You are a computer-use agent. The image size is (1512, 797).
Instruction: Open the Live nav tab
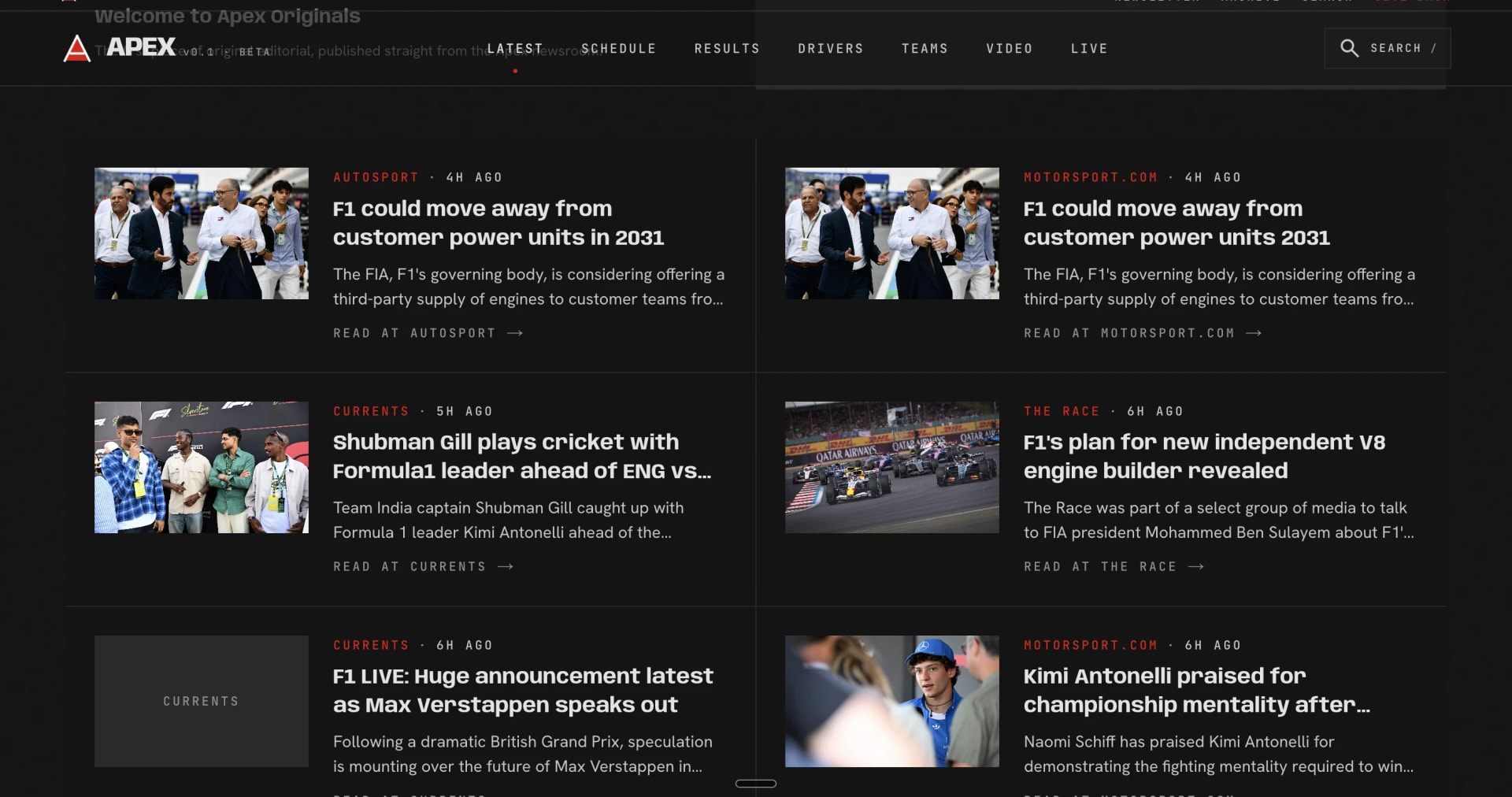coord(1089,49)
